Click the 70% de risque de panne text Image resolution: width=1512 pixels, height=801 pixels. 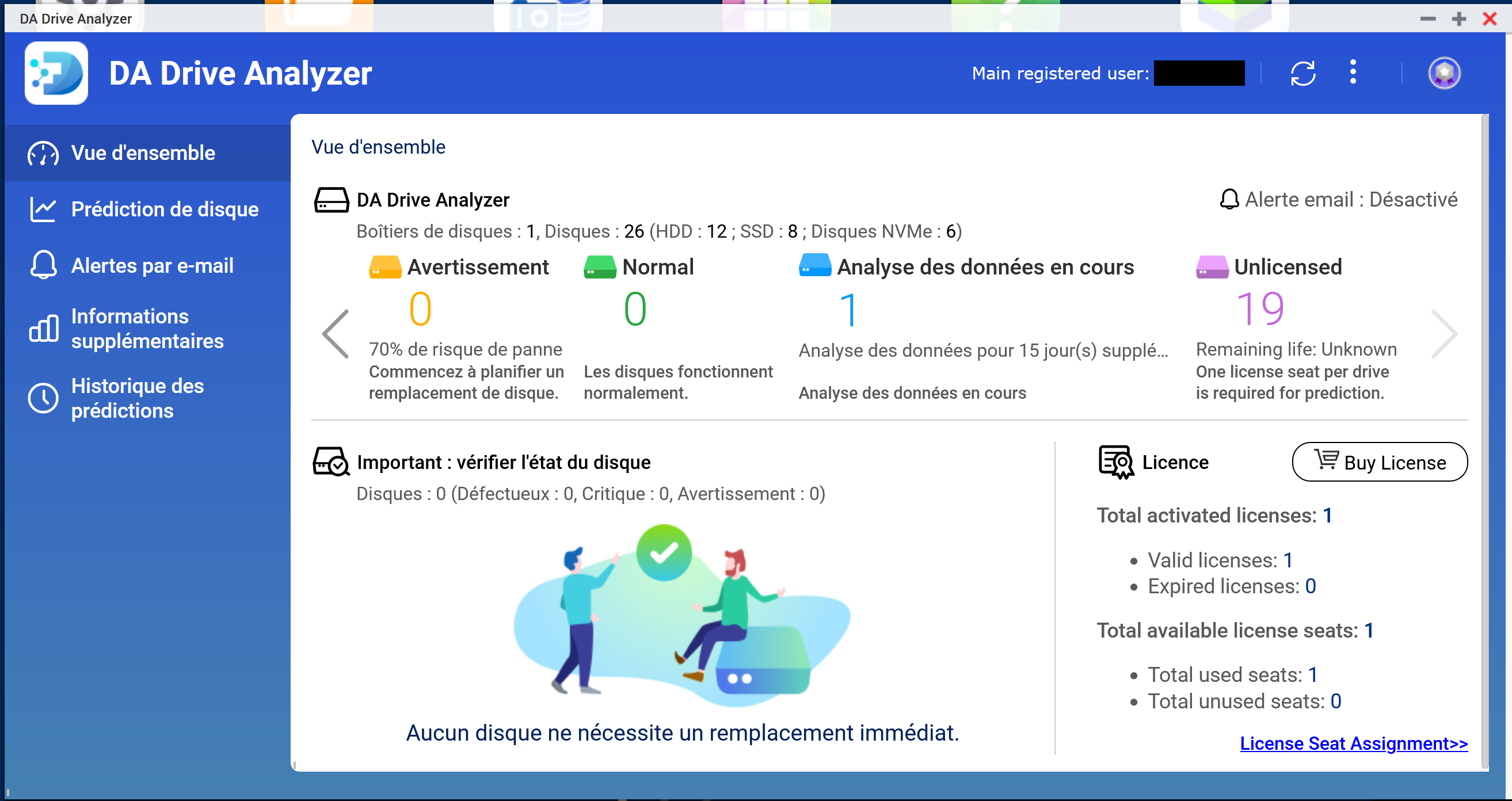466,350
